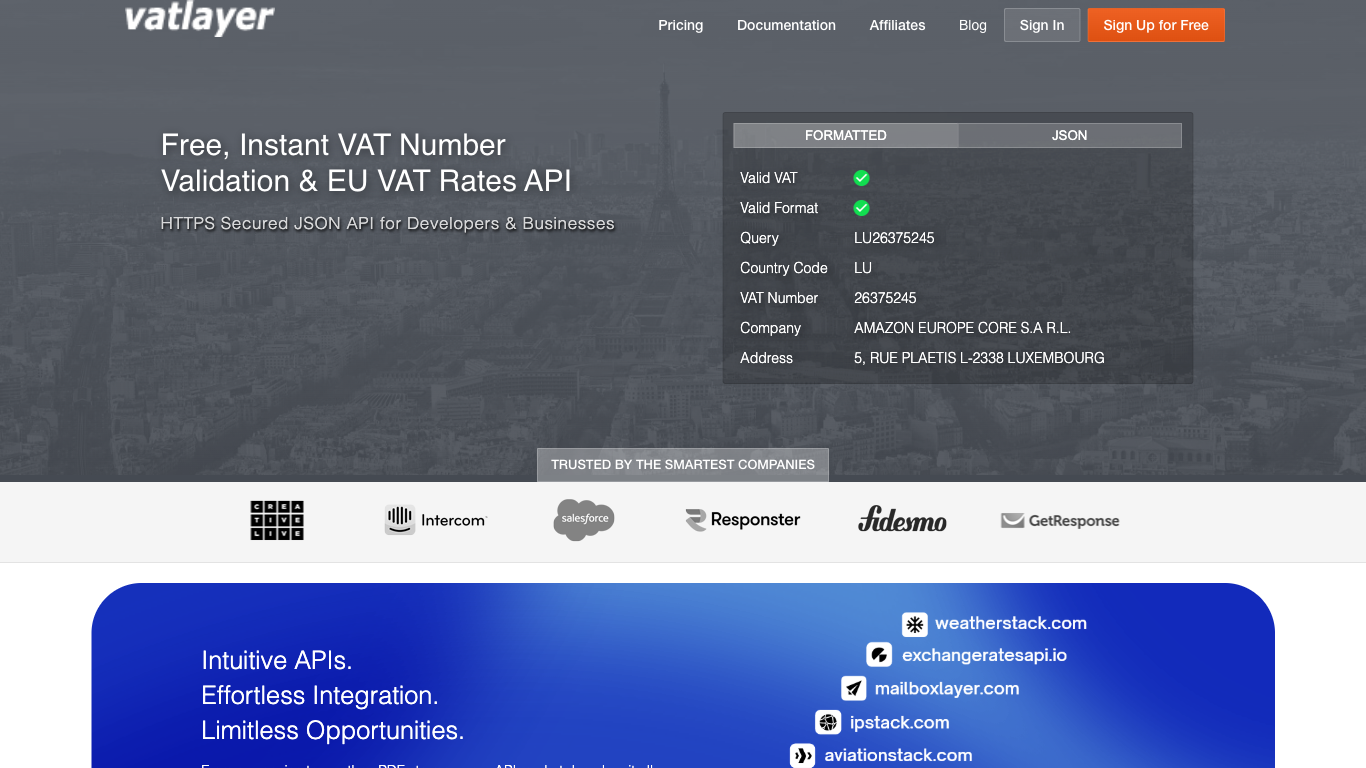Click the Fidesmo logo
Screen dimensions: 1366x768
(902, 520)
